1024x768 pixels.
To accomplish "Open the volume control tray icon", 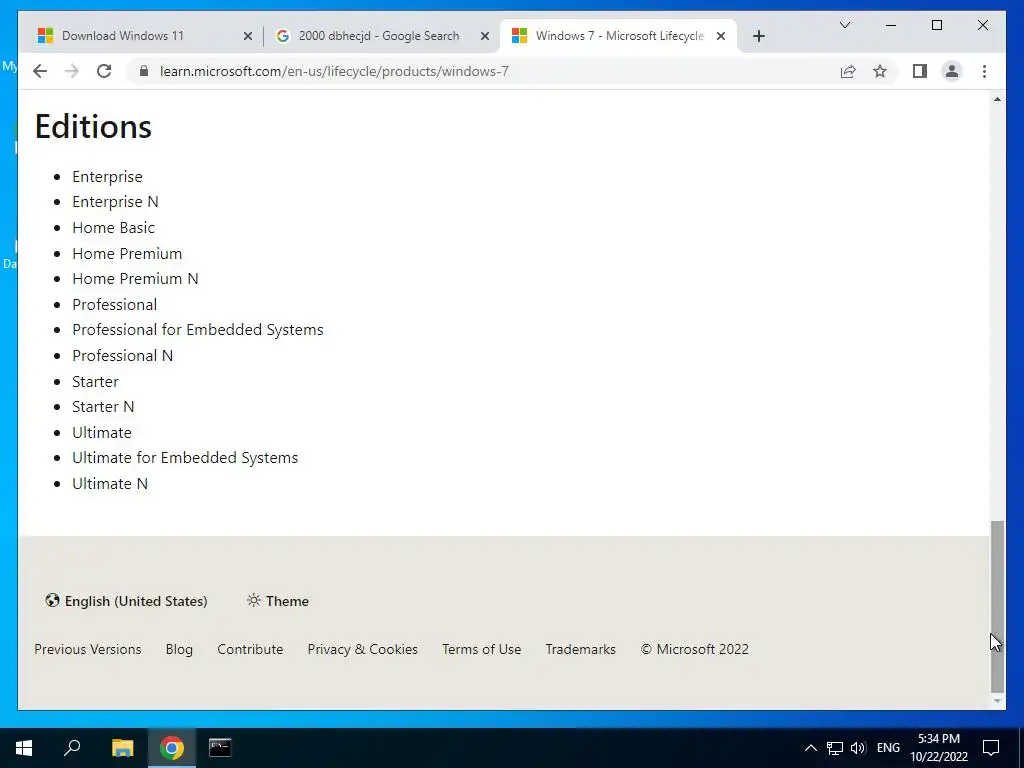I will [858, 748].
